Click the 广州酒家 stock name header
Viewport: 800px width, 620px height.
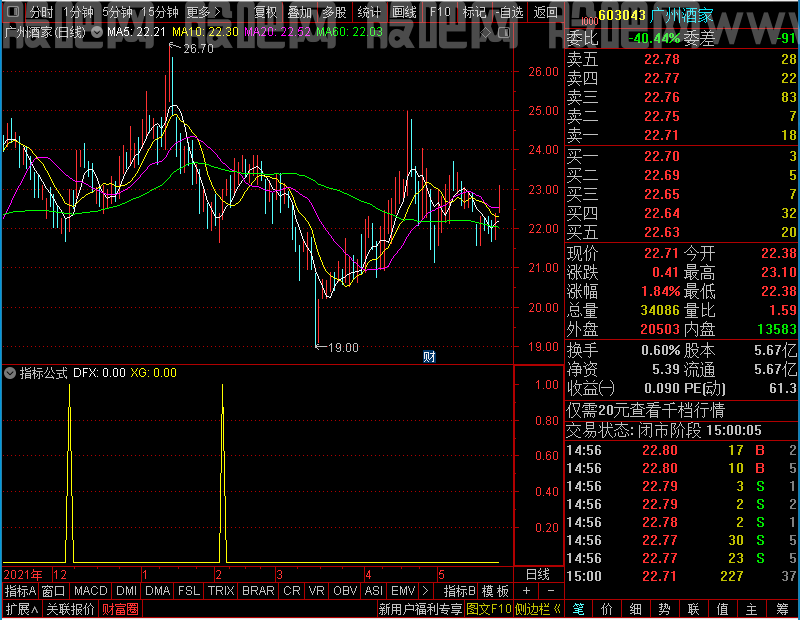pyautogui.click(x=682, y=15)
